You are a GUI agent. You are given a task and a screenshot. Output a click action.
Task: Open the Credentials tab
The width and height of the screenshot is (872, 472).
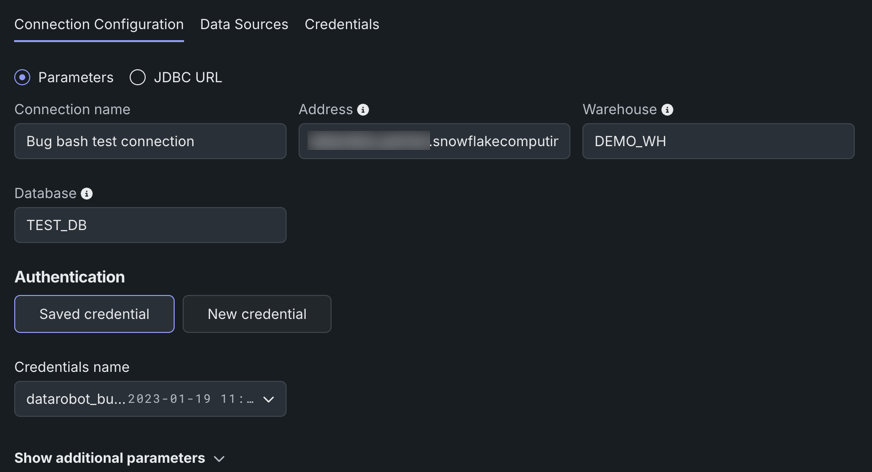[342, 24]
